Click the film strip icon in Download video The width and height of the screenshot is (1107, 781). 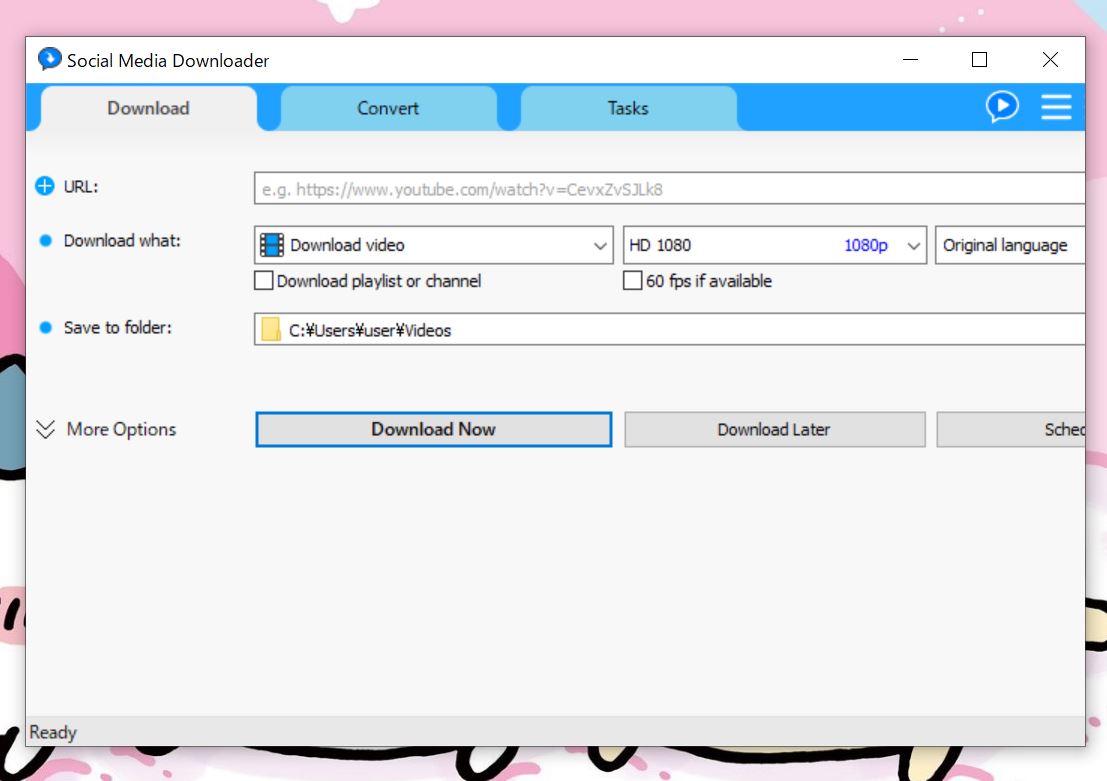(272, 245)
